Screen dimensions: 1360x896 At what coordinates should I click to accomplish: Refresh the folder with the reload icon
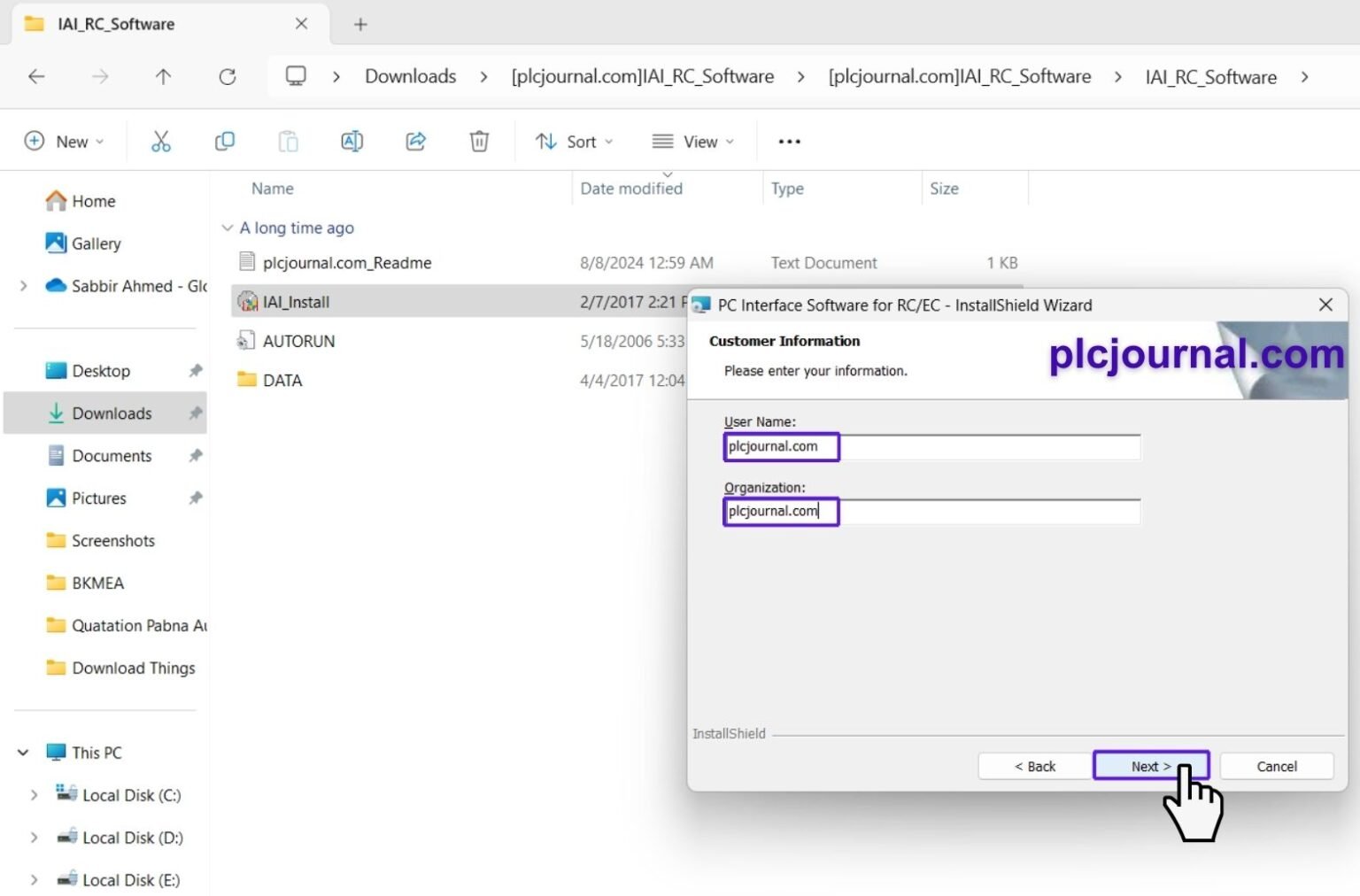(228, 76)
